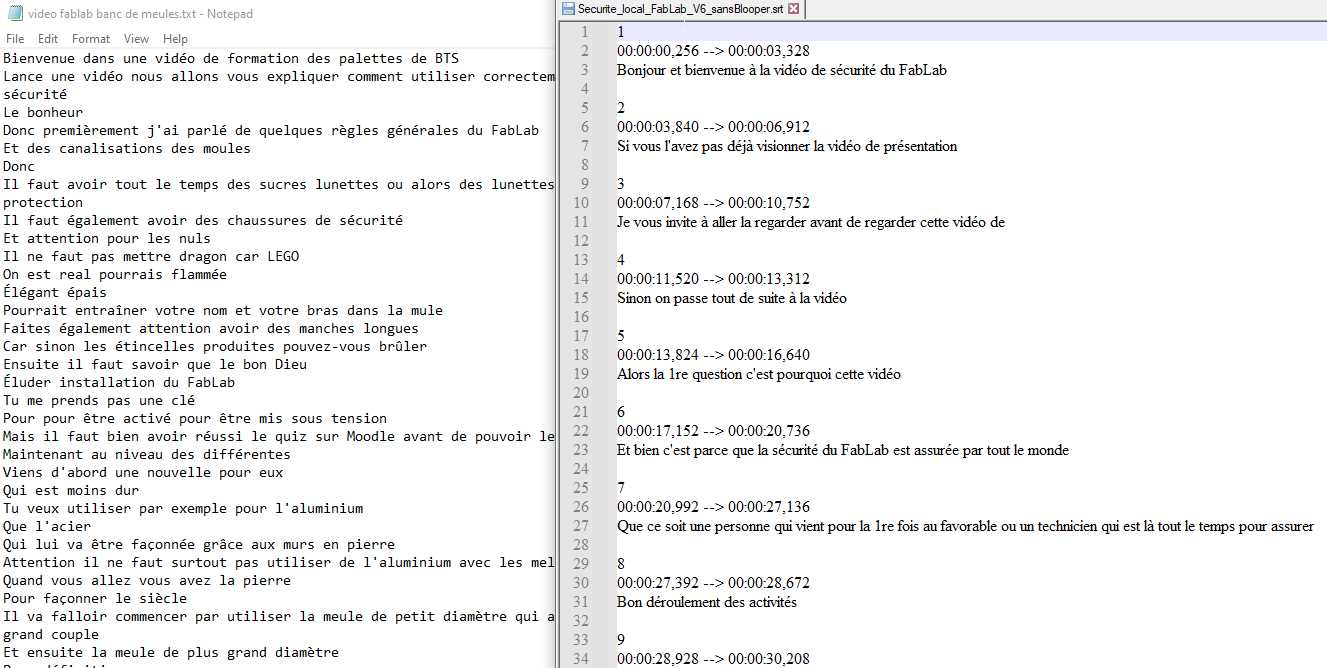Click the line 'Maintenant au niveau des différentes'
The height and width of the screenshot is (668, 1327).
point(147,454)
